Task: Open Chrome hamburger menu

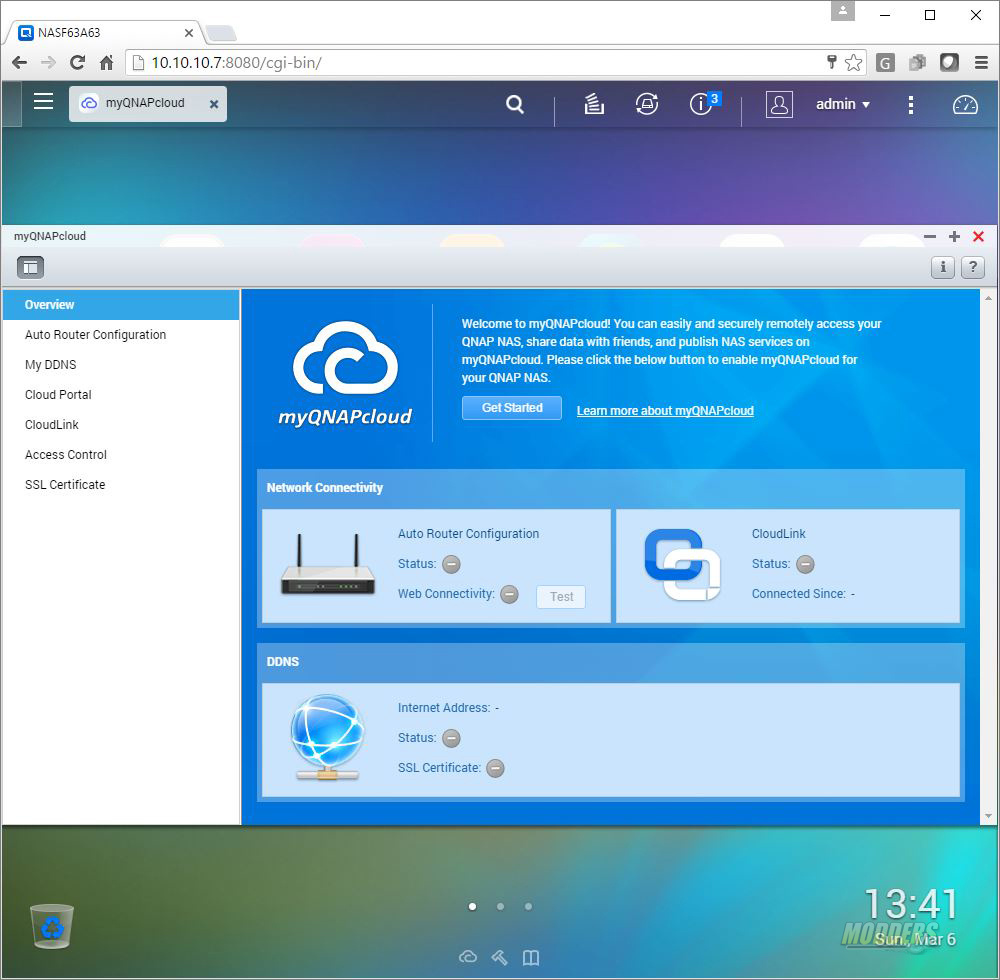Action: coord(982,62)
